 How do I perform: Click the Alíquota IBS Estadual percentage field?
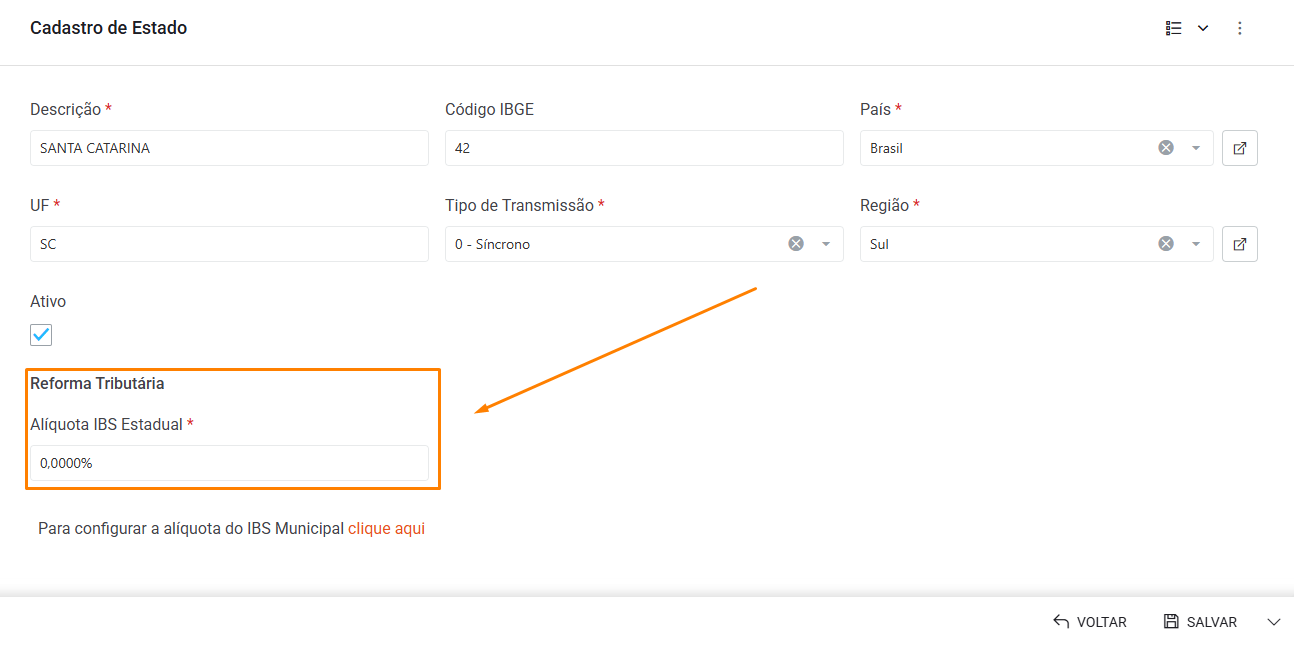pos(229,463)
